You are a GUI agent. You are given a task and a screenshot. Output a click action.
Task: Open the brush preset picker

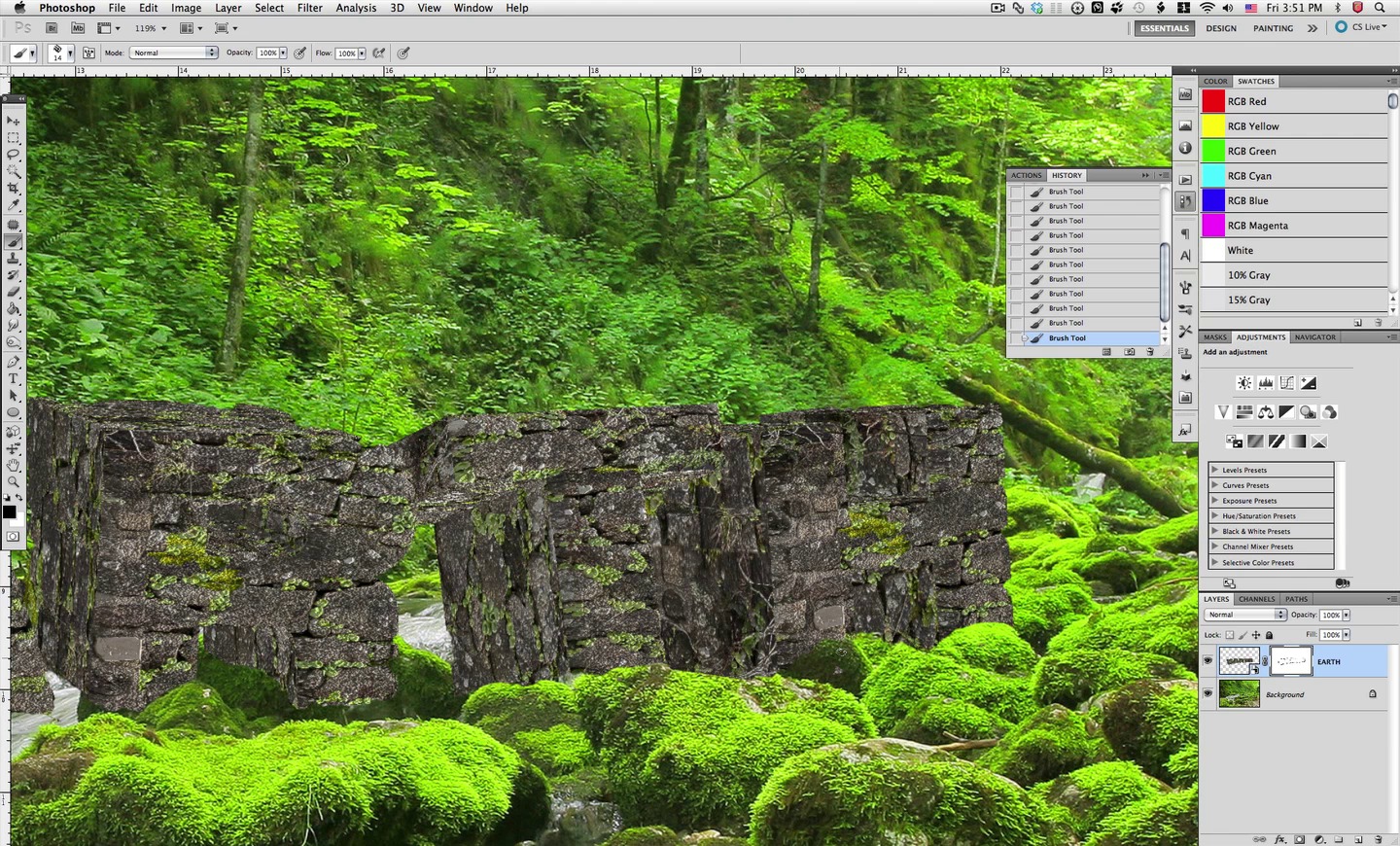point(62,53)
